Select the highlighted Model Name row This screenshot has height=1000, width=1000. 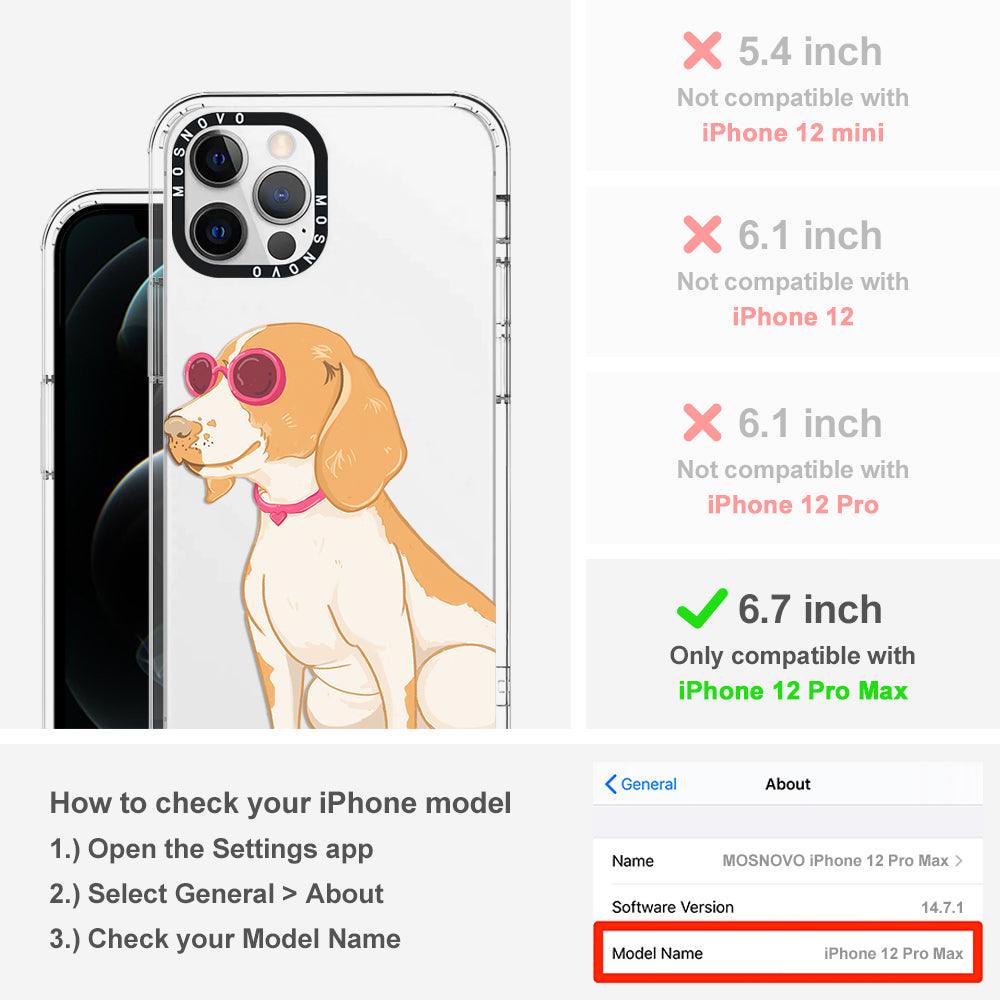tap(788, 953)
